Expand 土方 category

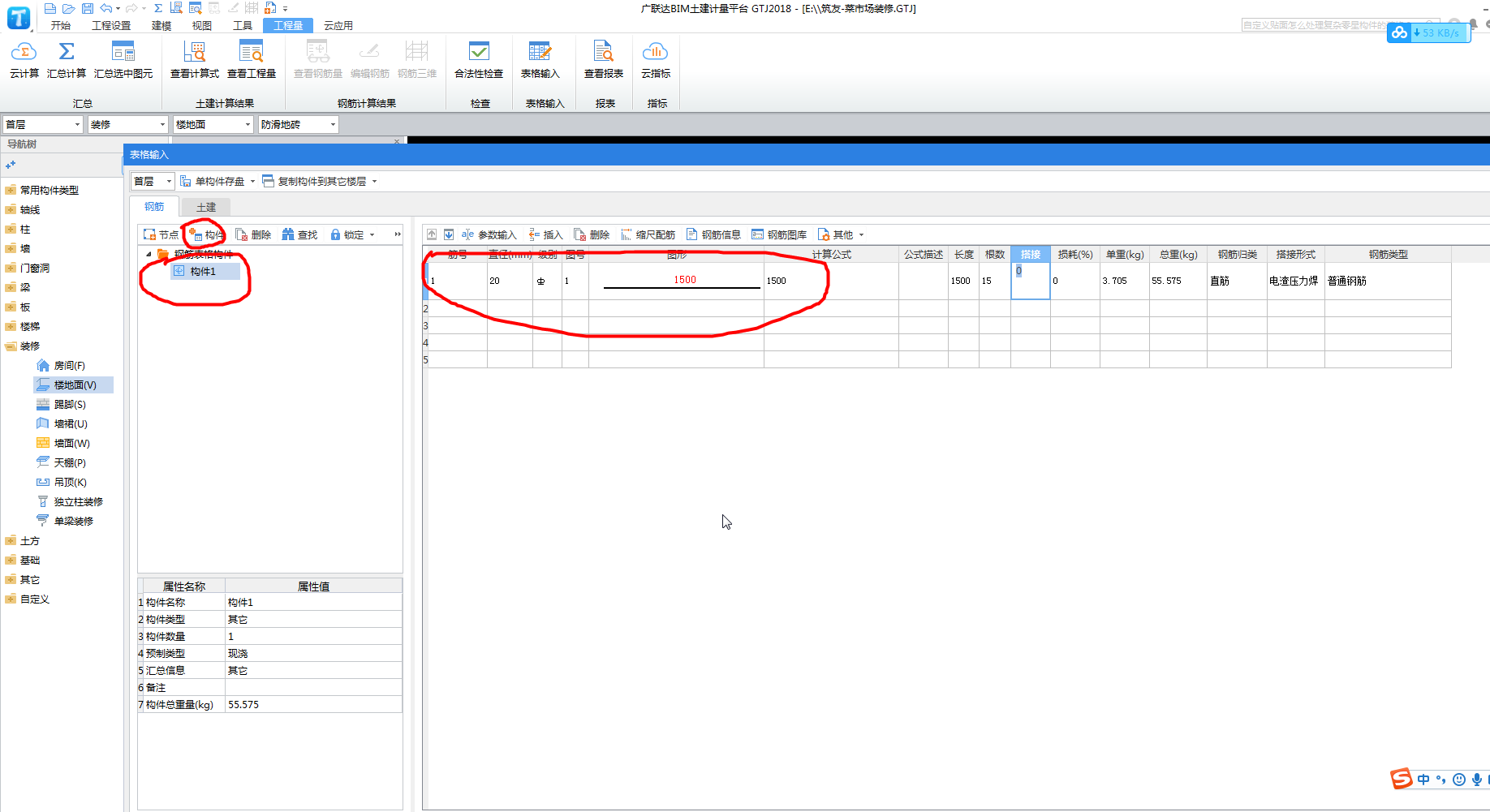[10, 540]
